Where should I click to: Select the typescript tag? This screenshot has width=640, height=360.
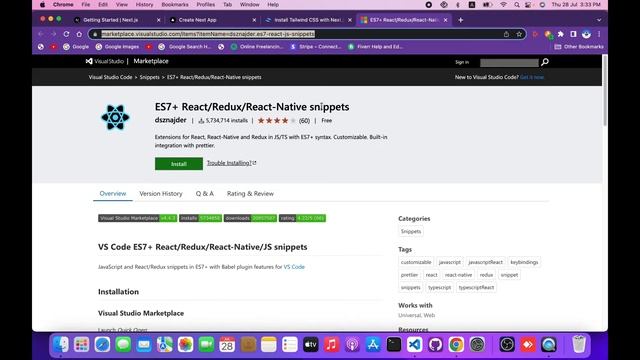(440, 287)
